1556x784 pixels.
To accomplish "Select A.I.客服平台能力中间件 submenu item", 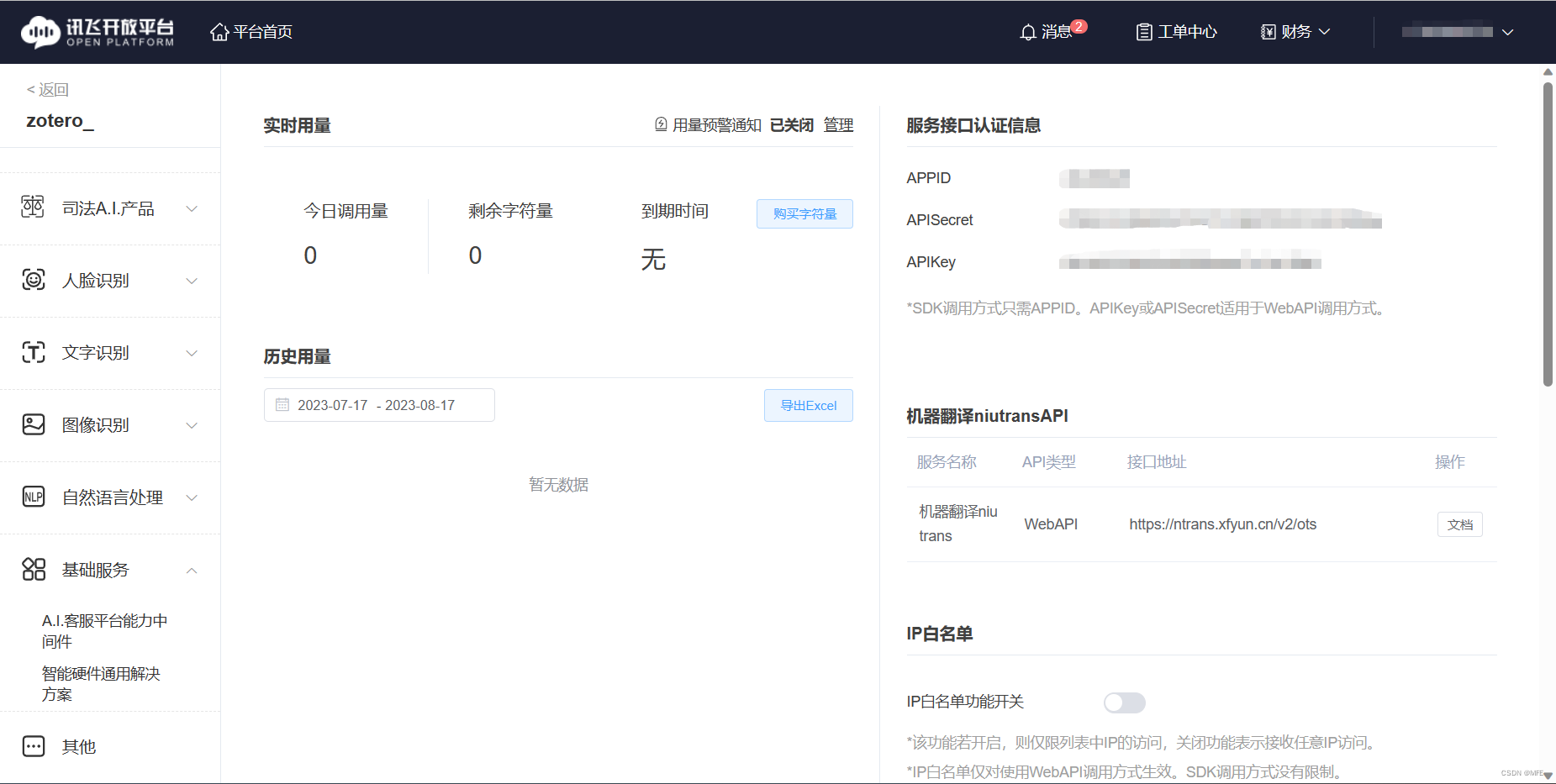I will point(104,631).
